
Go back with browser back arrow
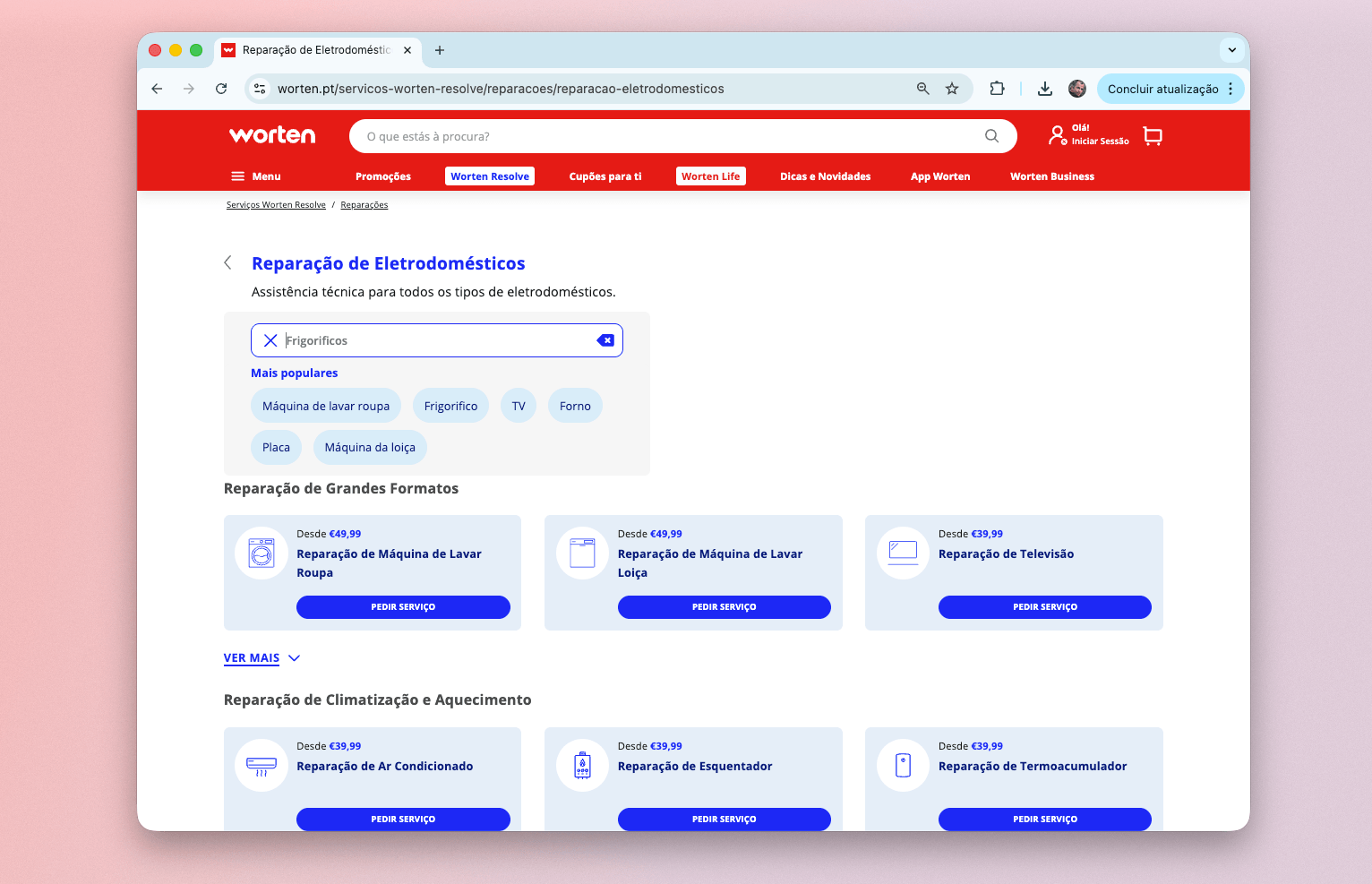pos(157,89)
